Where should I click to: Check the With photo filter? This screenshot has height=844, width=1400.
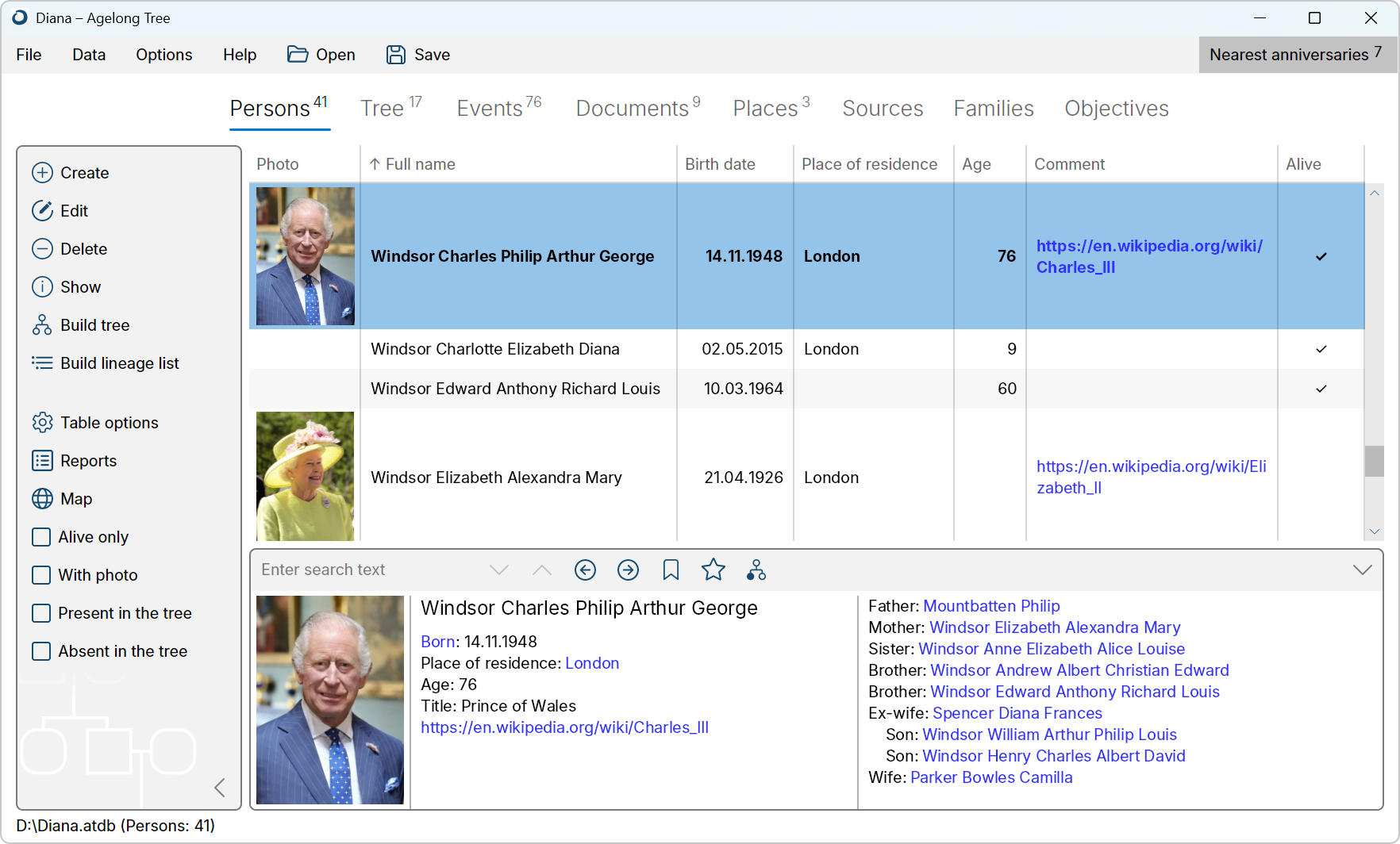pyautogui.click(x=41, y=575)
